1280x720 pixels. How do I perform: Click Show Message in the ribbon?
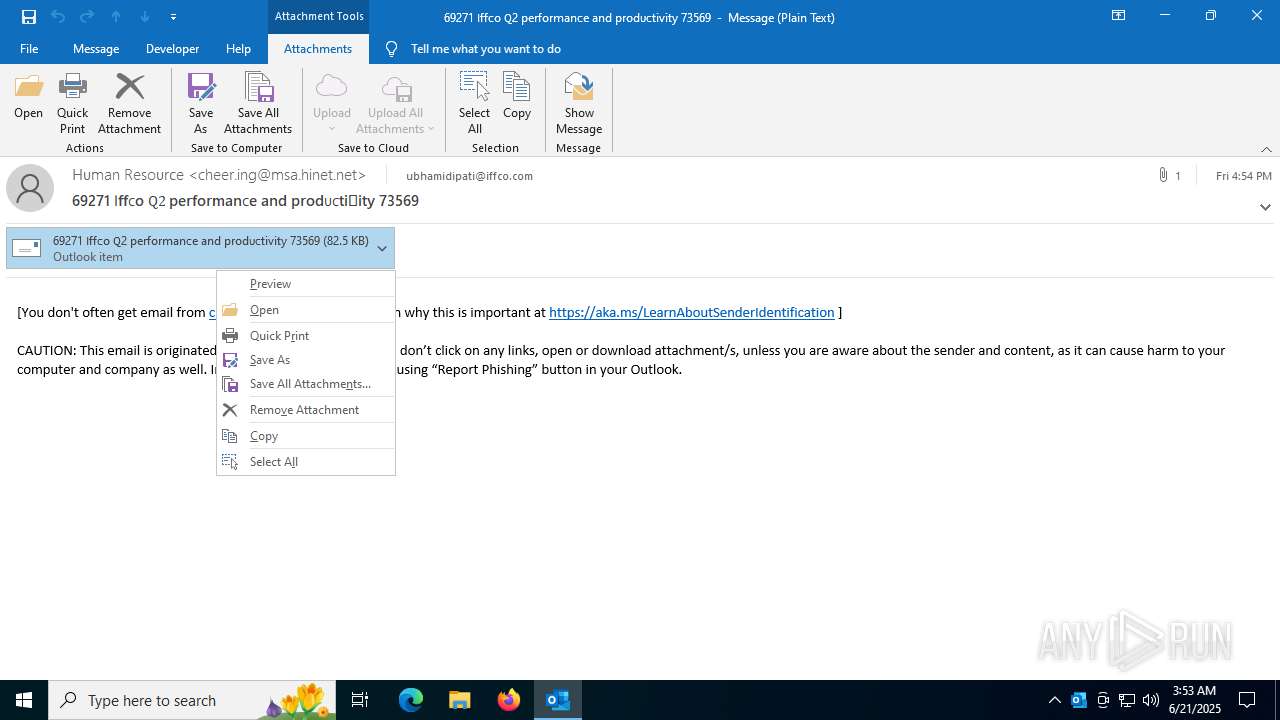579,104
